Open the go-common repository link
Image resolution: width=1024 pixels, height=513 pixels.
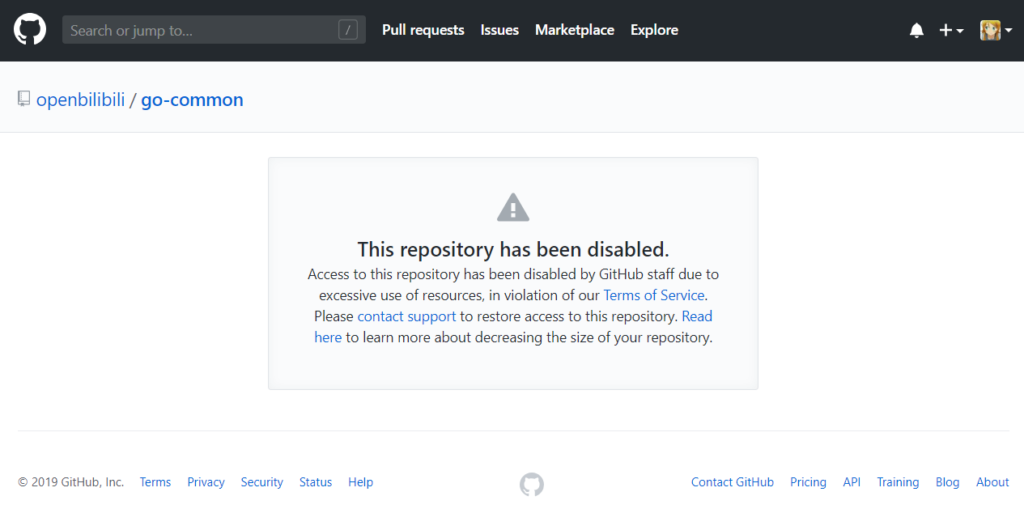[192, 100]
